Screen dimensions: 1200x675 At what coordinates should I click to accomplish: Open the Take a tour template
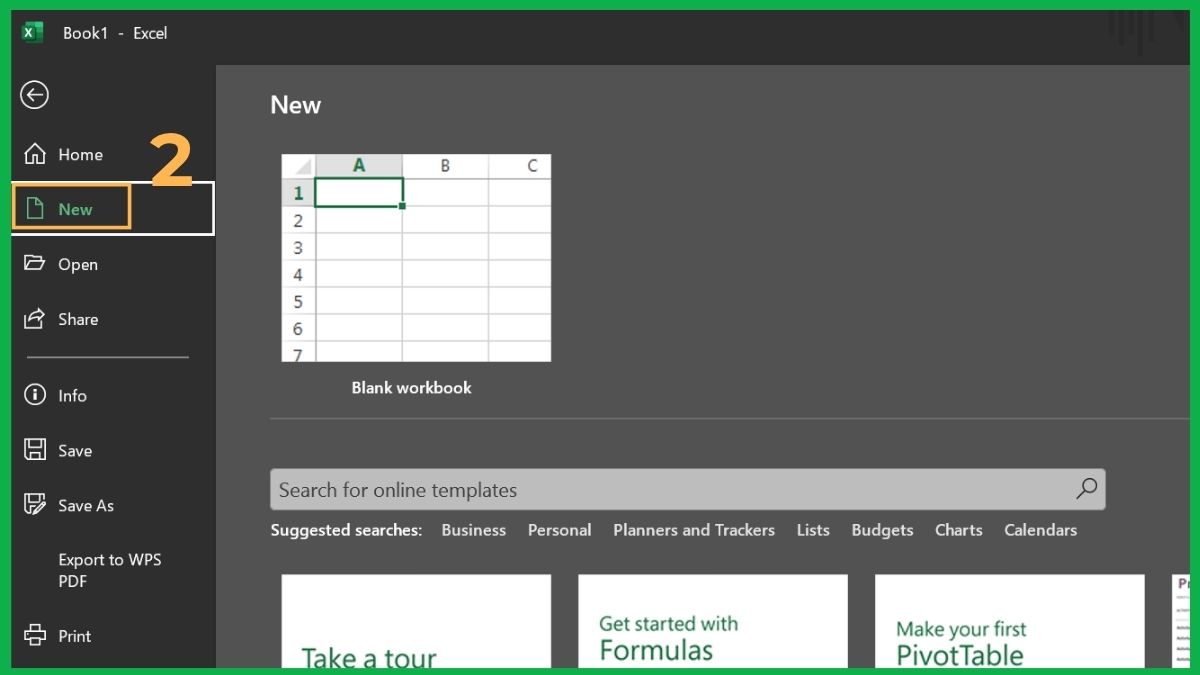(416, 620)
